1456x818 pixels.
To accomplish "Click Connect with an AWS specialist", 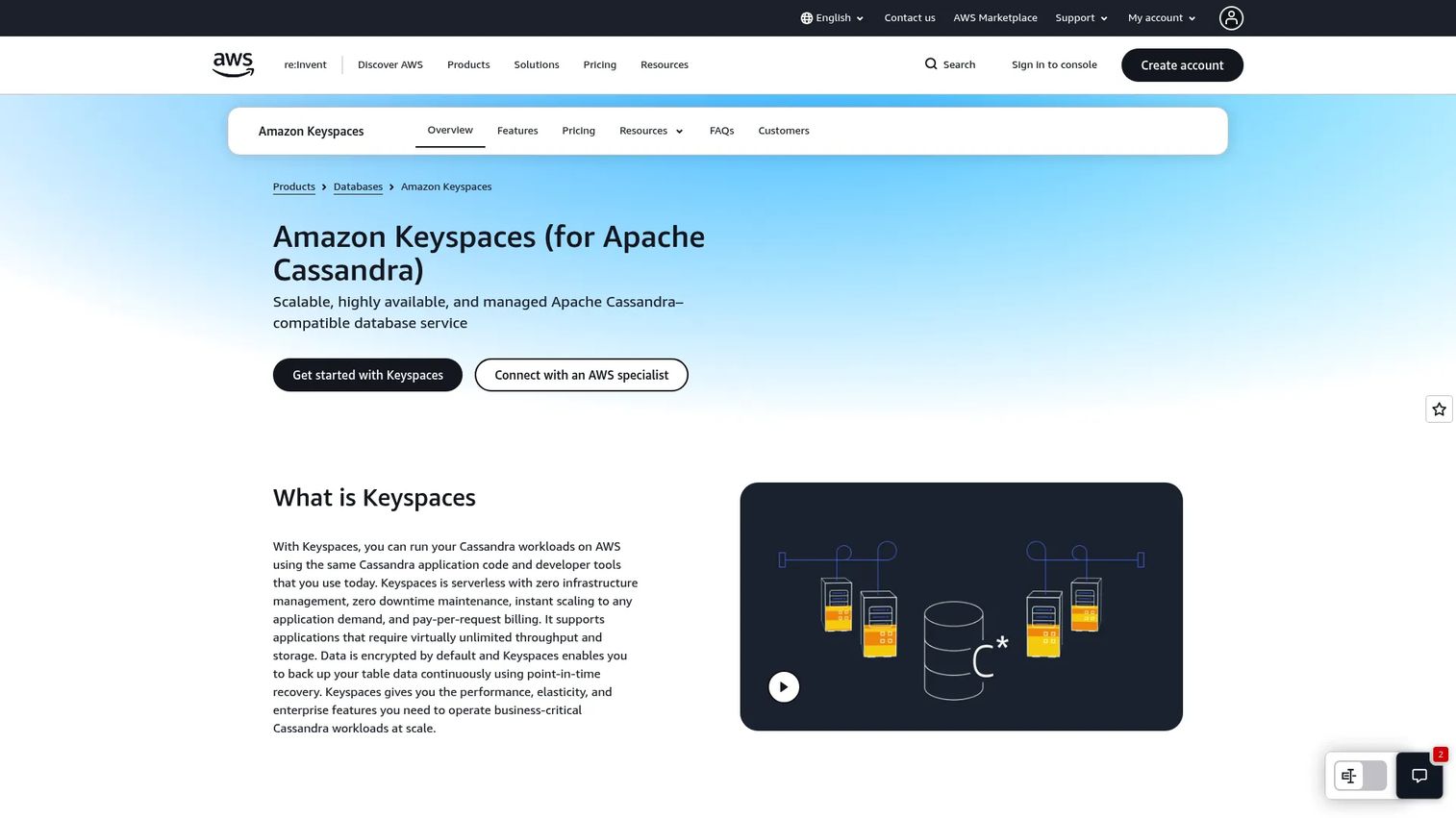I will pos(582,375).
